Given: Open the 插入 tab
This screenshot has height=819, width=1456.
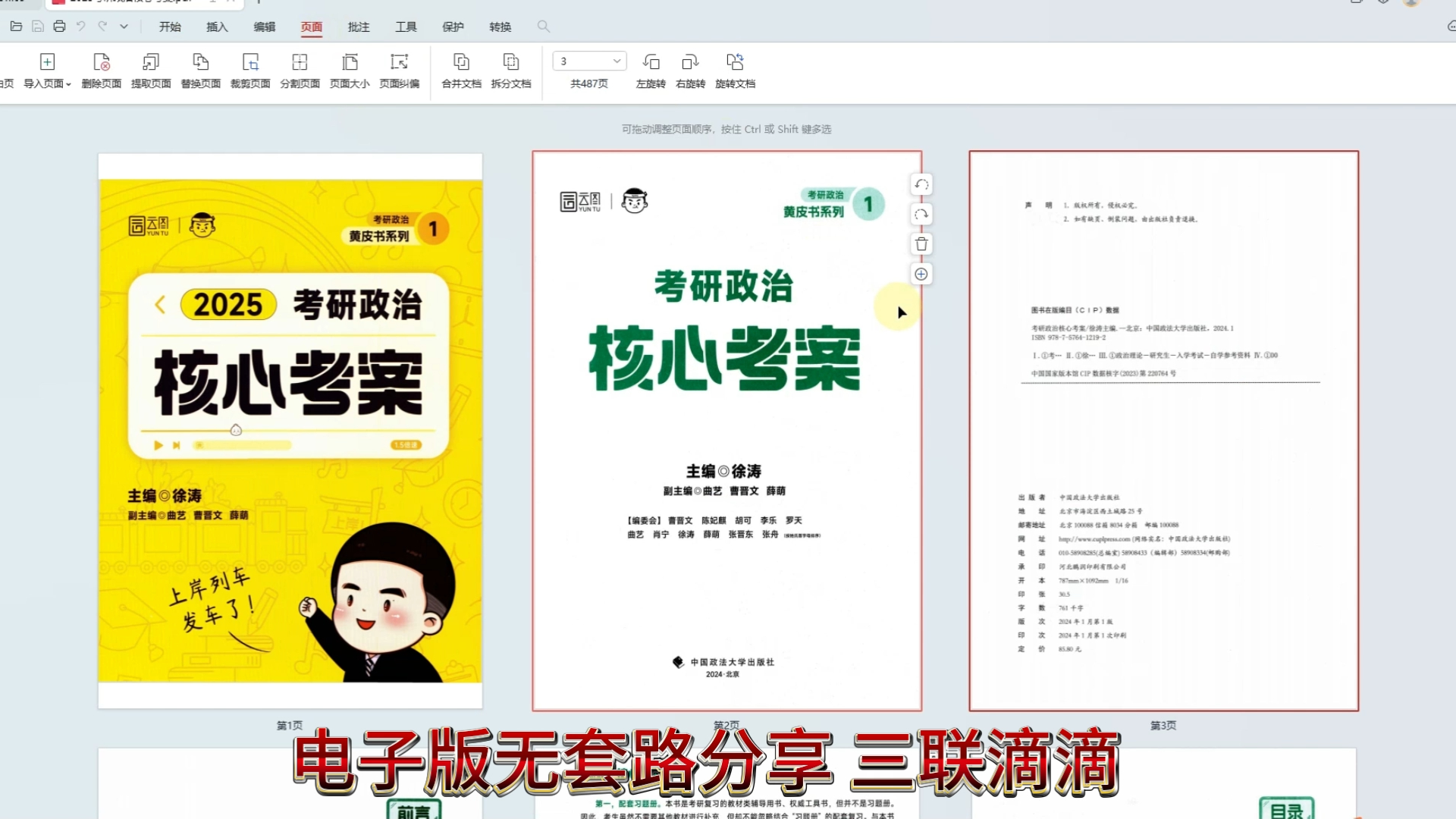Looking at the screenshot, I should pyautogui.click(x=217, y=27).
